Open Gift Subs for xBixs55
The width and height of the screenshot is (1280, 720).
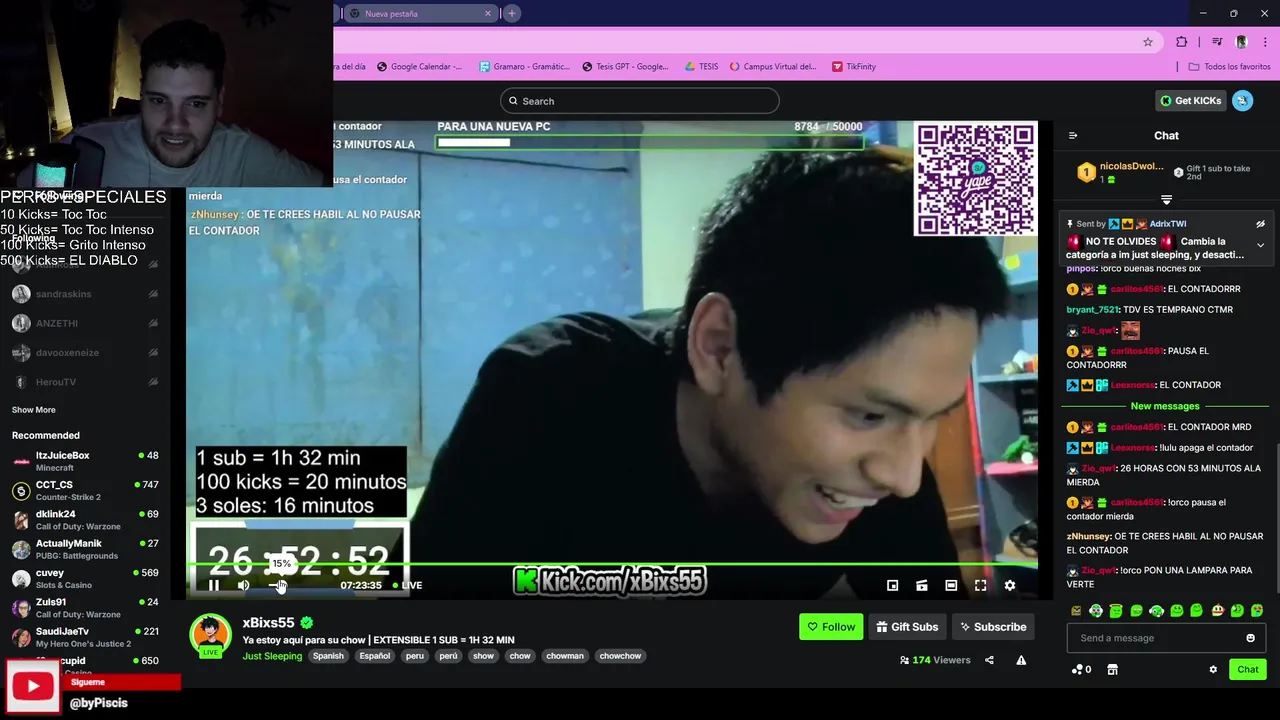[907, 627]
